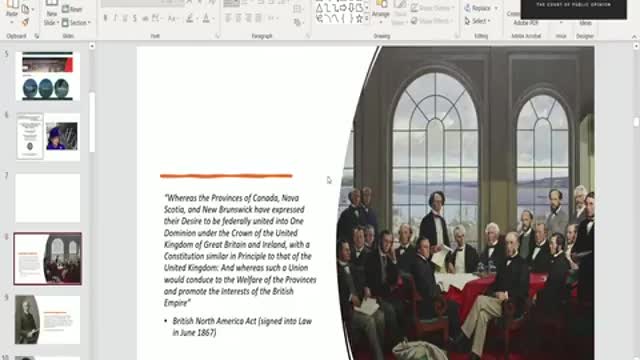Click the text highlight color button

(190, 18)
